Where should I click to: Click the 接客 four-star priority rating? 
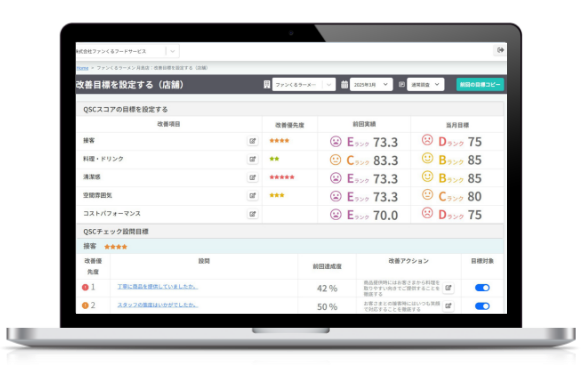(x=279, y=141)
